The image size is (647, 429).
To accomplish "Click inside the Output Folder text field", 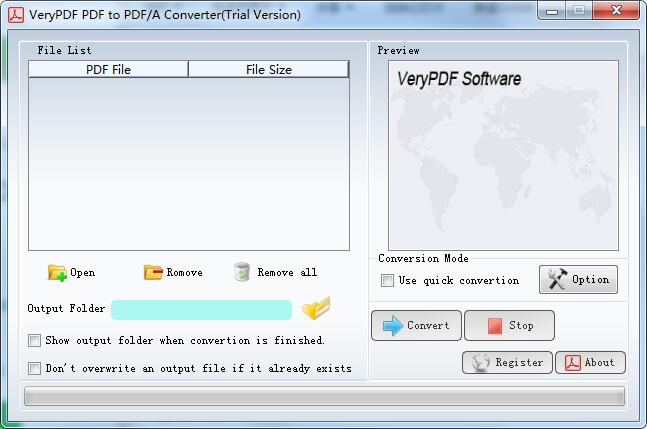I will pos(201,310).
